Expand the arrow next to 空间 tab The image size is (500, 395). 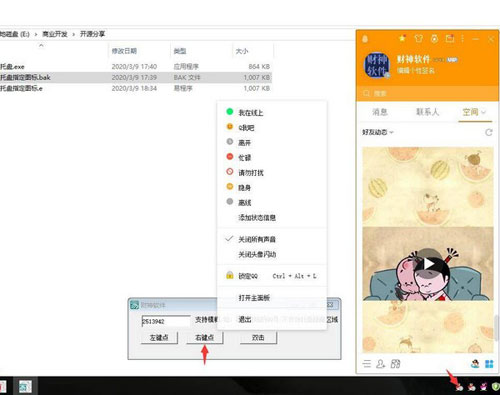[483, 112]
